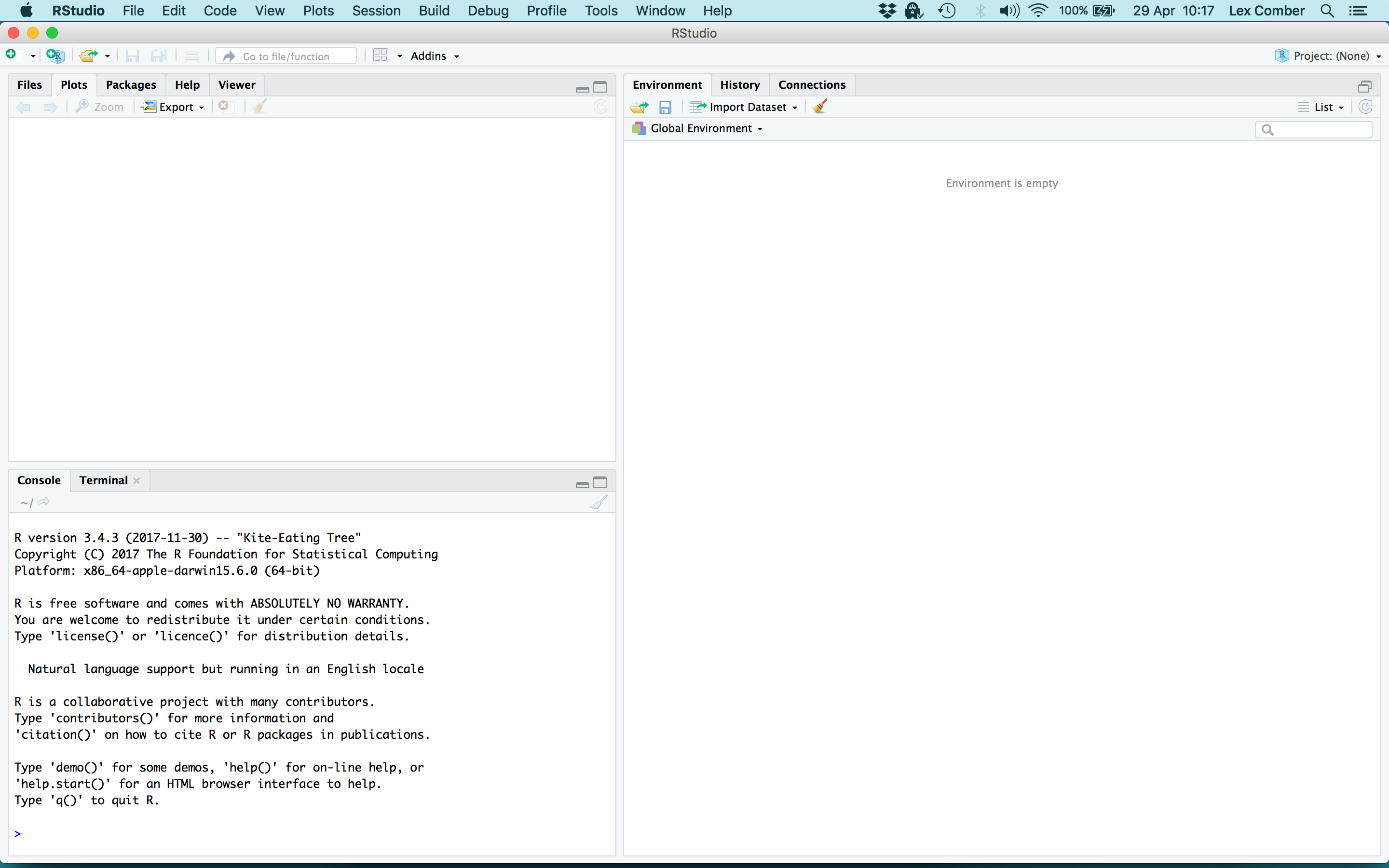Remove the current plot with the red X
1389x868 pixels.
(x=224, y=106)
